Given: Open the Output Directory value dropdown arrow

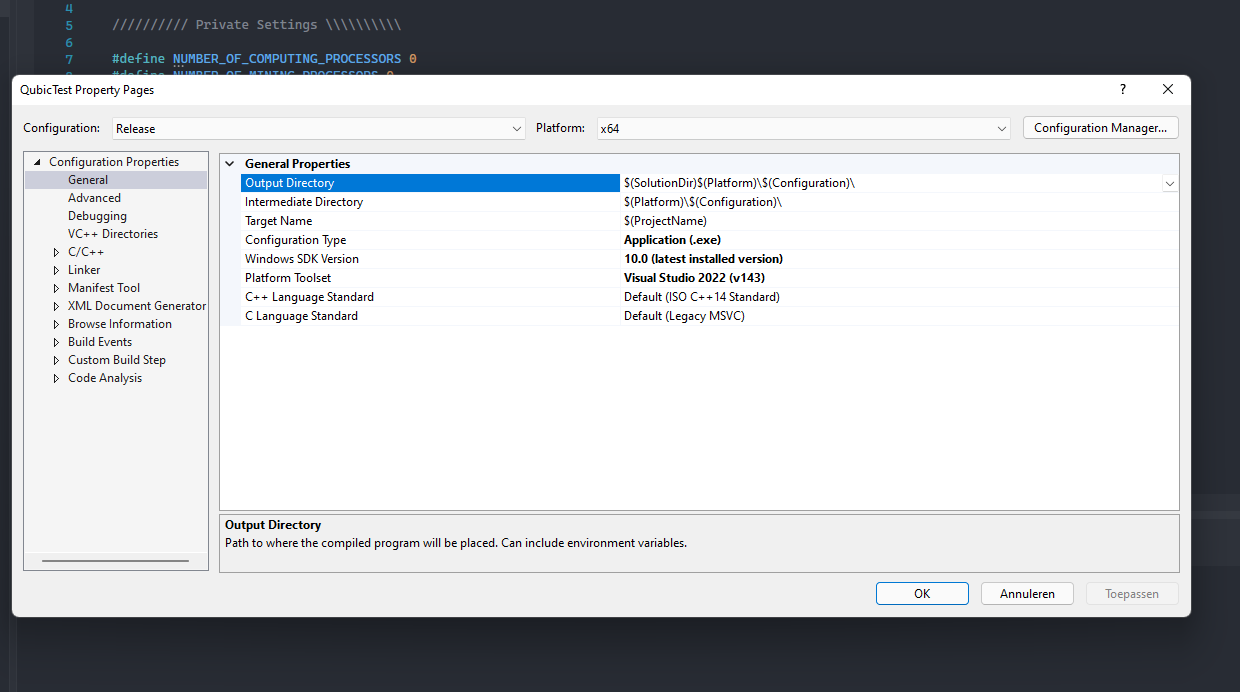Looking at the screenshot, I should click(x=1170, y=183).
